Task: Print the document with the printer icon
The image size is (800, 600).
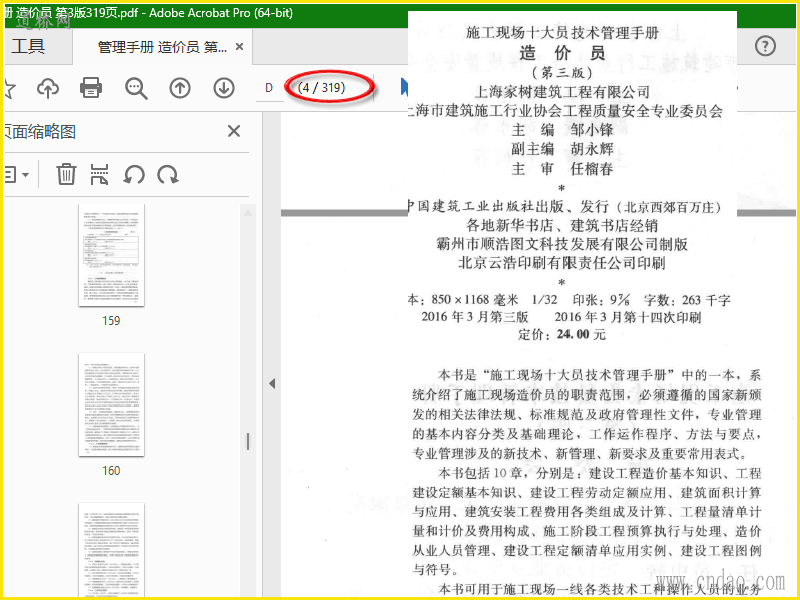Action: [91, 88]
